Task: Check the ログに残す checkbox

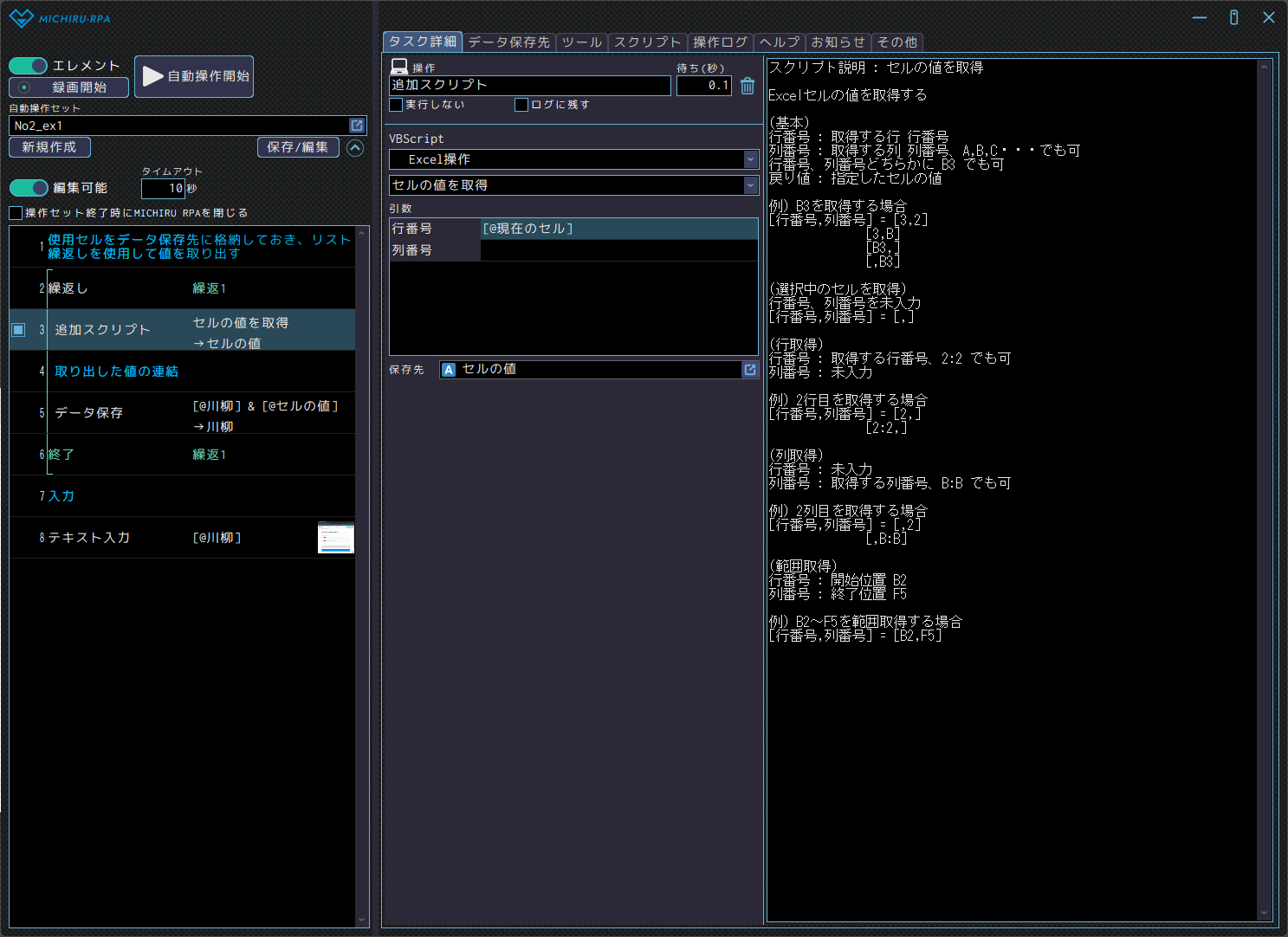Action: coord(521,105)
